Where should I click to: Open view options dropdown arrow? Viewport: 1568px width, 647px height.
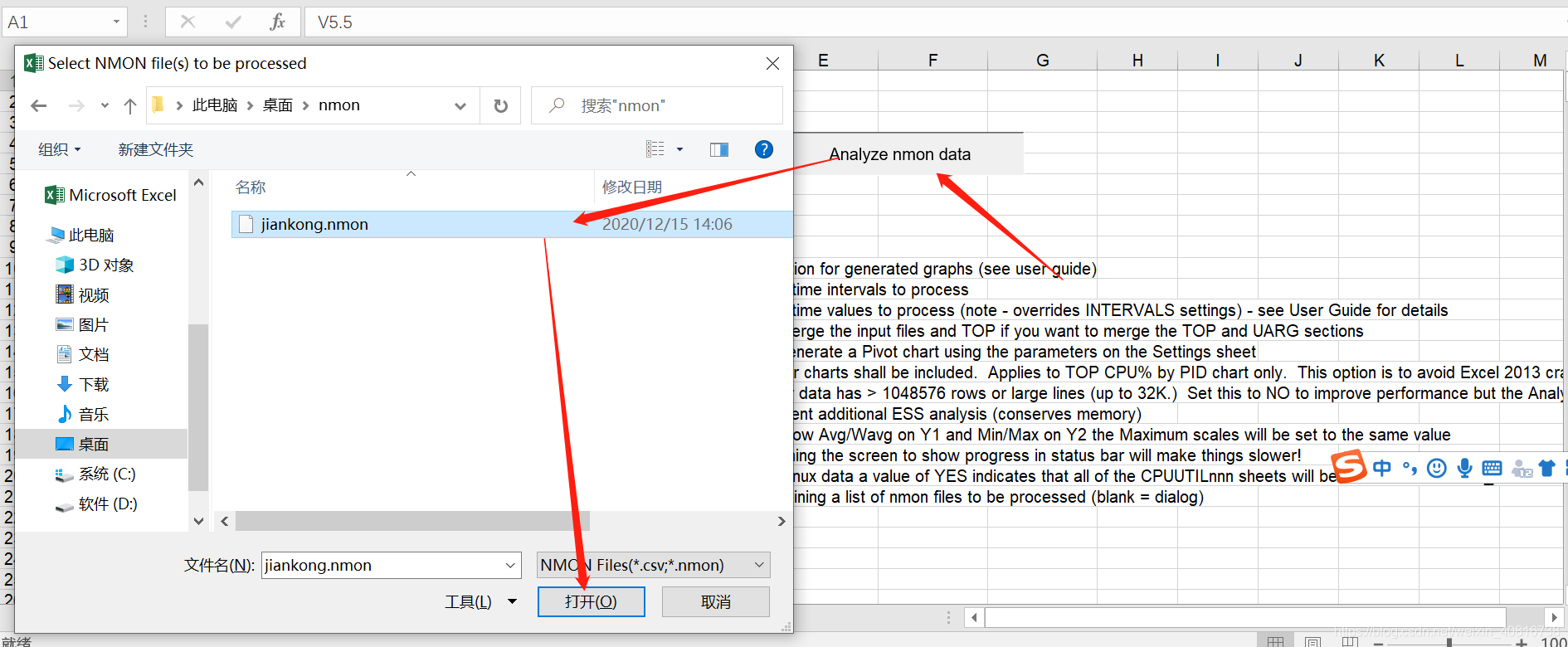(x=680, y=149)
